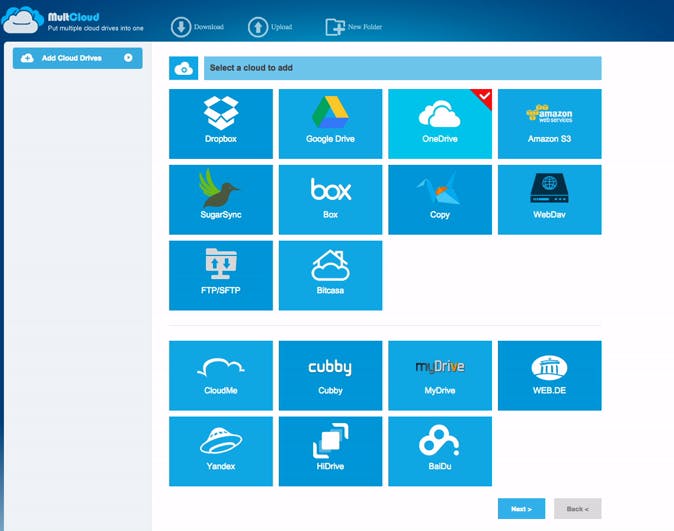Select the Dropbox cloud tile

pyautogui.click(x=221, y=124)
